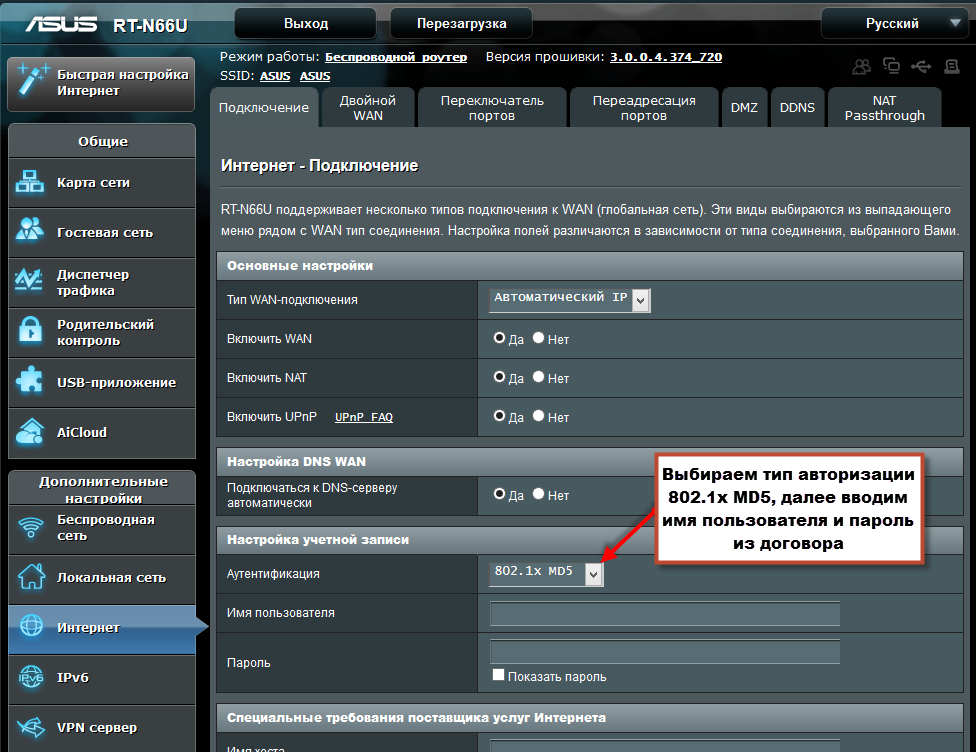This screenshot has width=976, height=752.
Task: Click the network copy status icon
Action: click(x=891, y=66)
